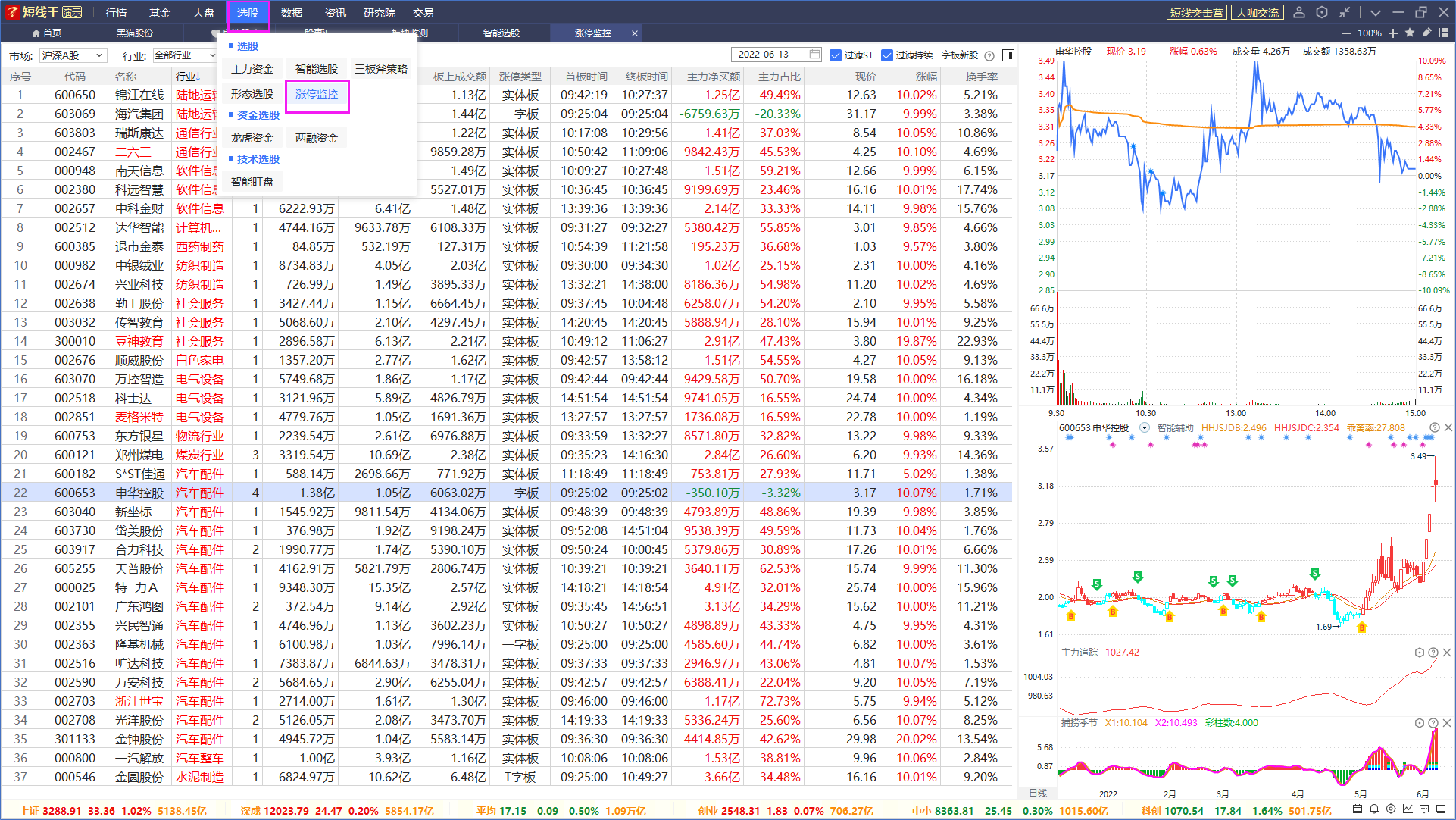Viewport: 1456px width, 820px height.
Task: Open the 研究院 menu
Action: click(x=380, y=13)
